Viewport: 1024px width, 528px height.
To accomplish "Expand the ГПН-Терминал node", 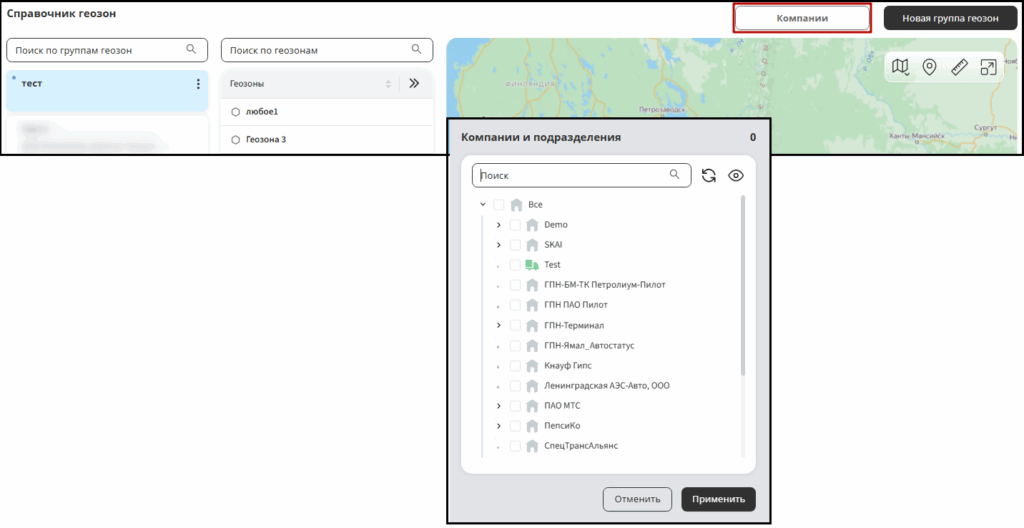I will coord(499,325).
